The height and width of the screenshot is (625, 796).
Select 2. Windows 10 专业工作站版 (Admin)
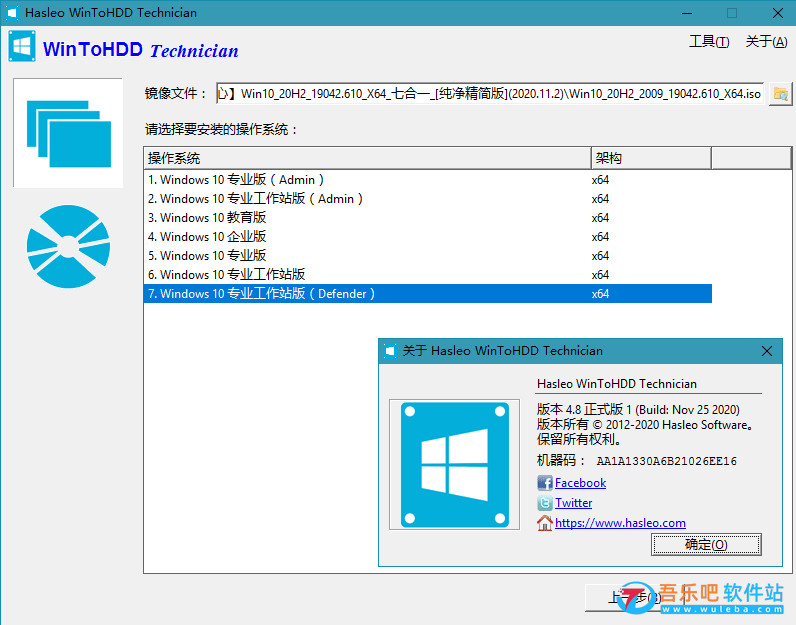click(x=427, y=199)
